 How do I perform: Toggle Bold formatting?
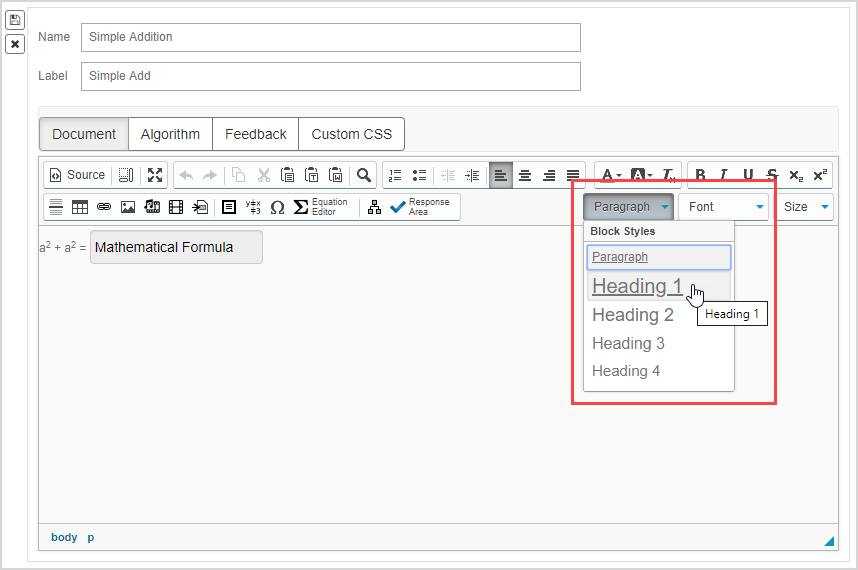[700, 175]
